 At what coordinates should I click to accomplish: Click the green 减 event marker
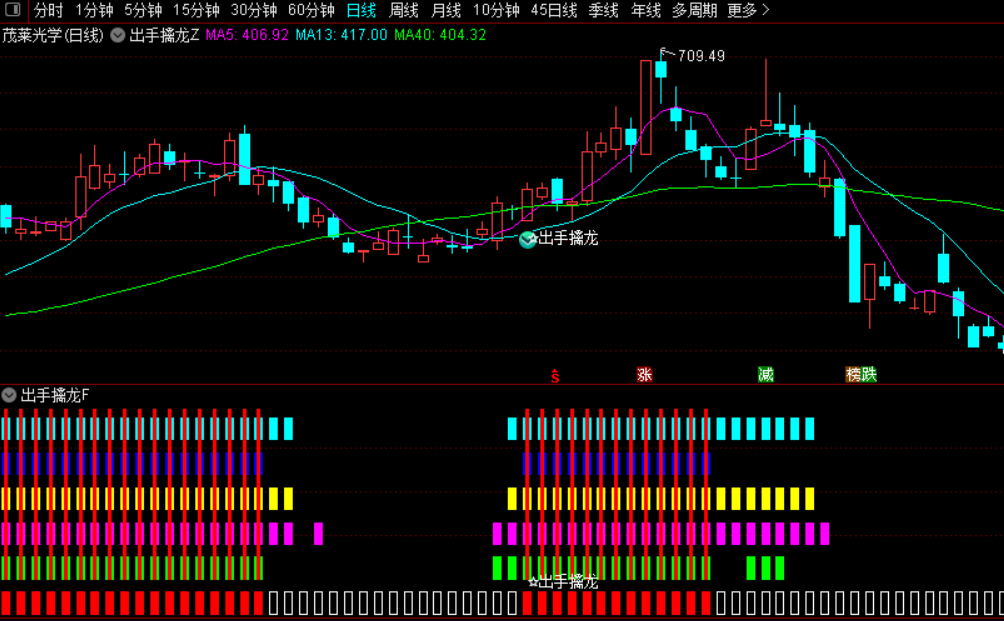[x=765, y=375]
